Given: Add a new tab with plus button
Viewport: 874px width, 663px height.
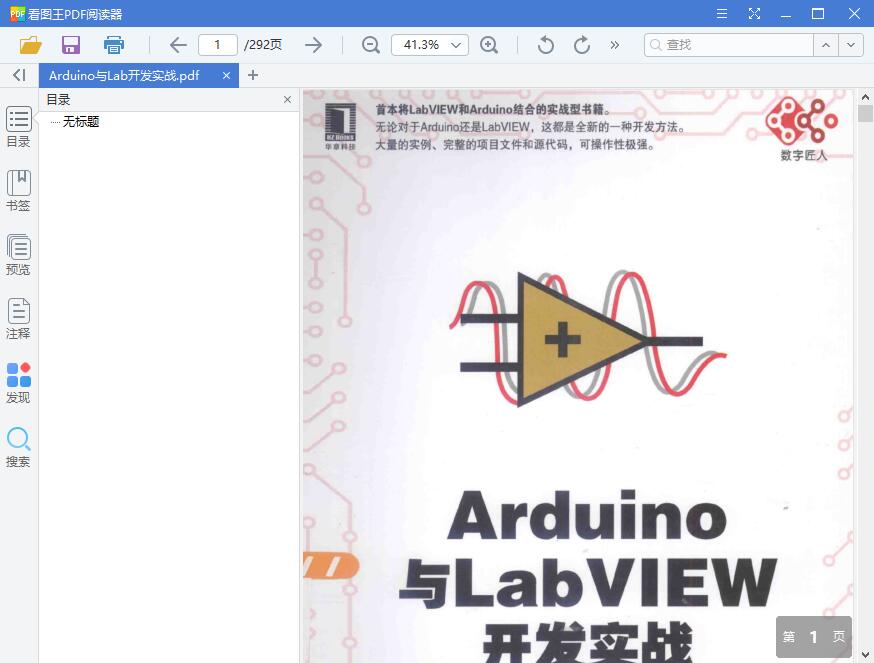Looking at the screenshot, I should [253, 75].
